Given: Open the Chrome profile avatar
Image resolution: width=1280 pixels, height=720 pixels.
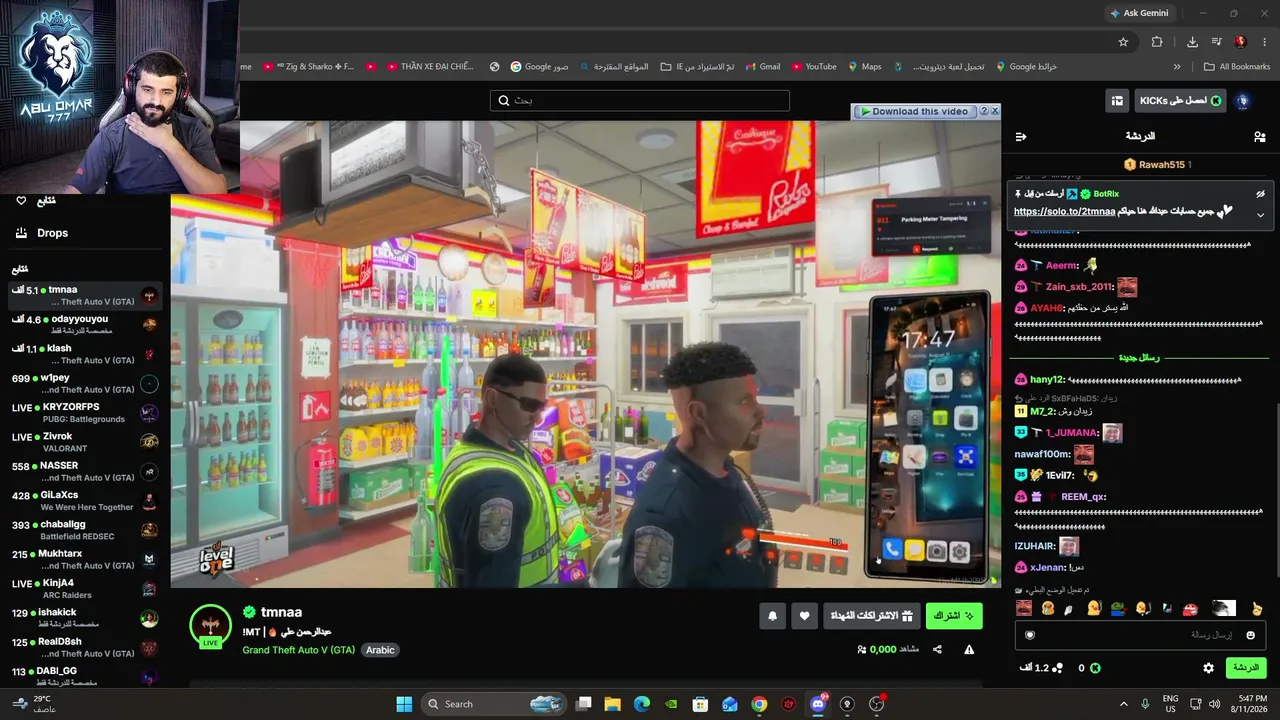Looking at the screenshot, I should tap(1240, 42).
